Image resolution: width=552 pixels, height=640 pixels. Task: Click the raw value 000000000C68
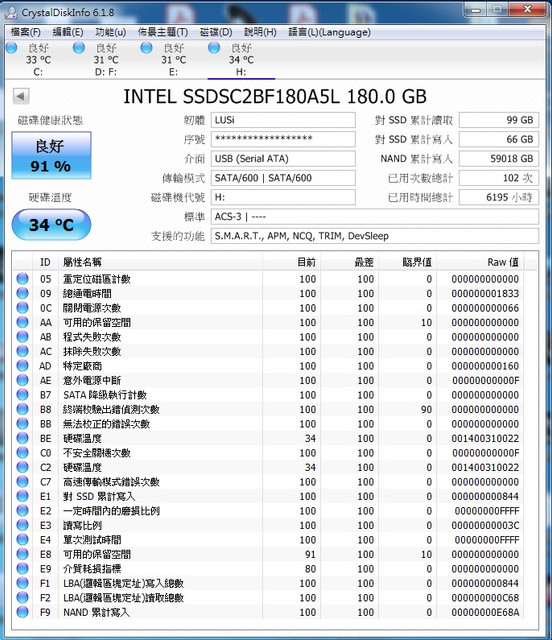(485, 598)
